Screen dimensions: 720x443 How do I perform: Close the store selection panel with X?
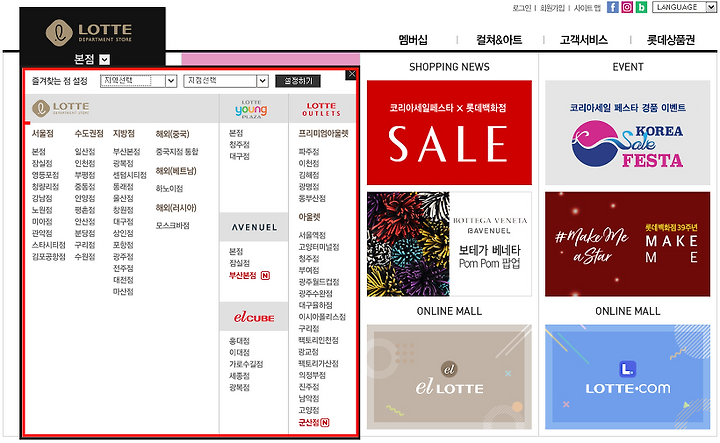(352, 74)
